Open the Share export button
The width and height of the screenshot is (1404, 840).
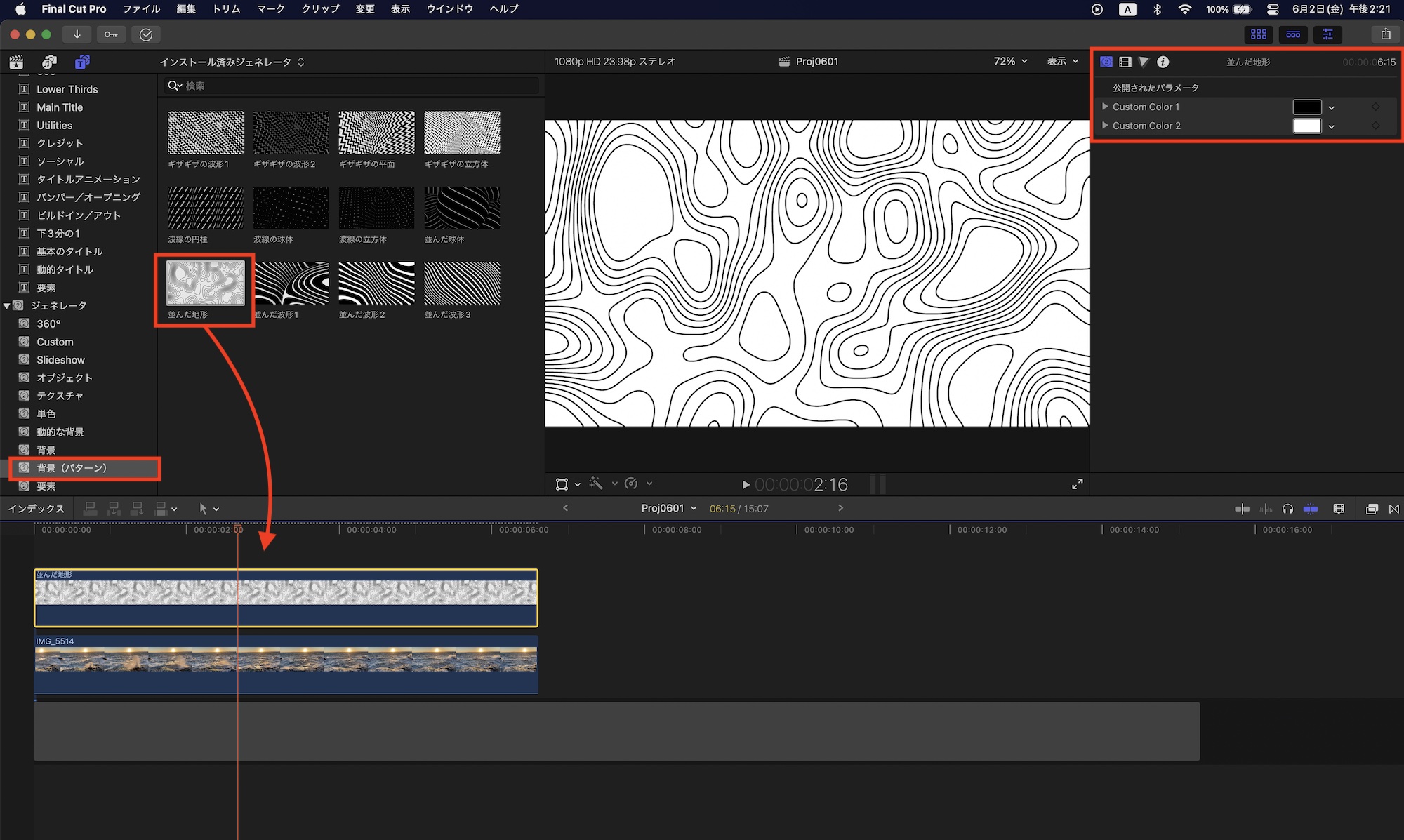pyautogui.click(x=1385, y=34)
